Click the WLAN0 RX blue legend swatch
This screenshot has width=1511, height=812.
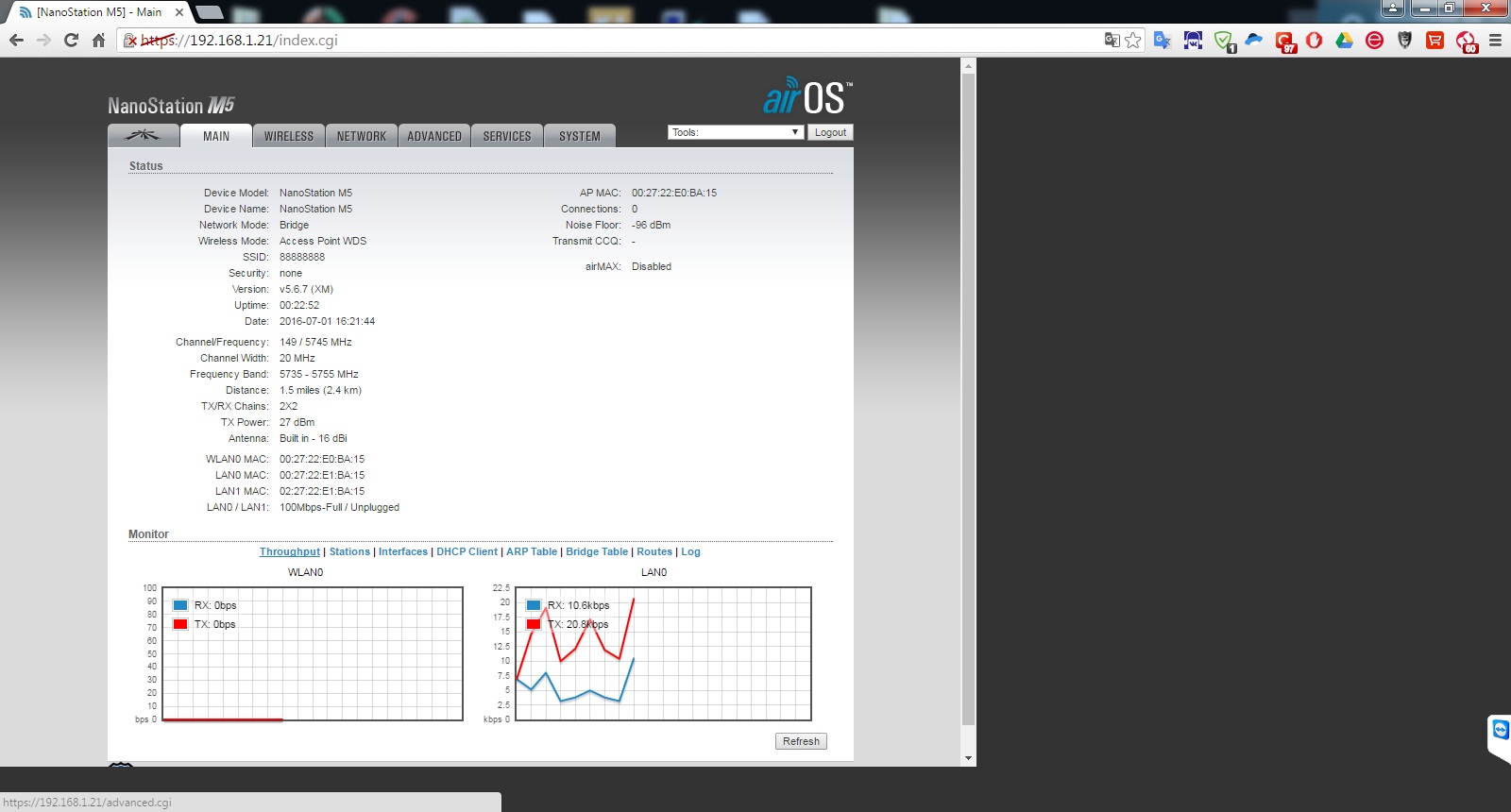tap(180, 605)
